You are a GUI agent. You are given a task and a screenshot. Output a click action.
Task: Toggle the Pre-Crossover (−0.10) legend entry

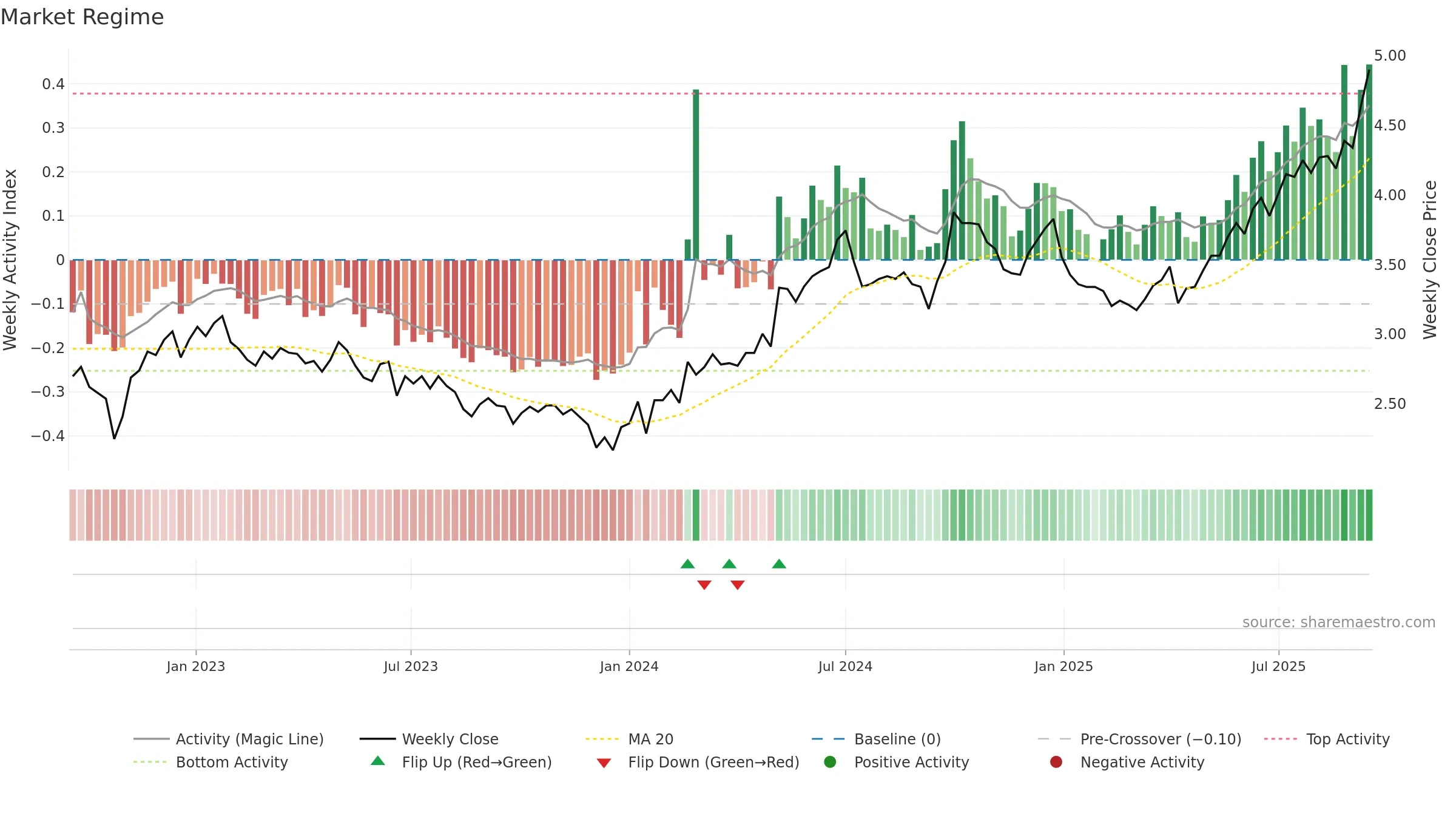(x=1140, y=739)
